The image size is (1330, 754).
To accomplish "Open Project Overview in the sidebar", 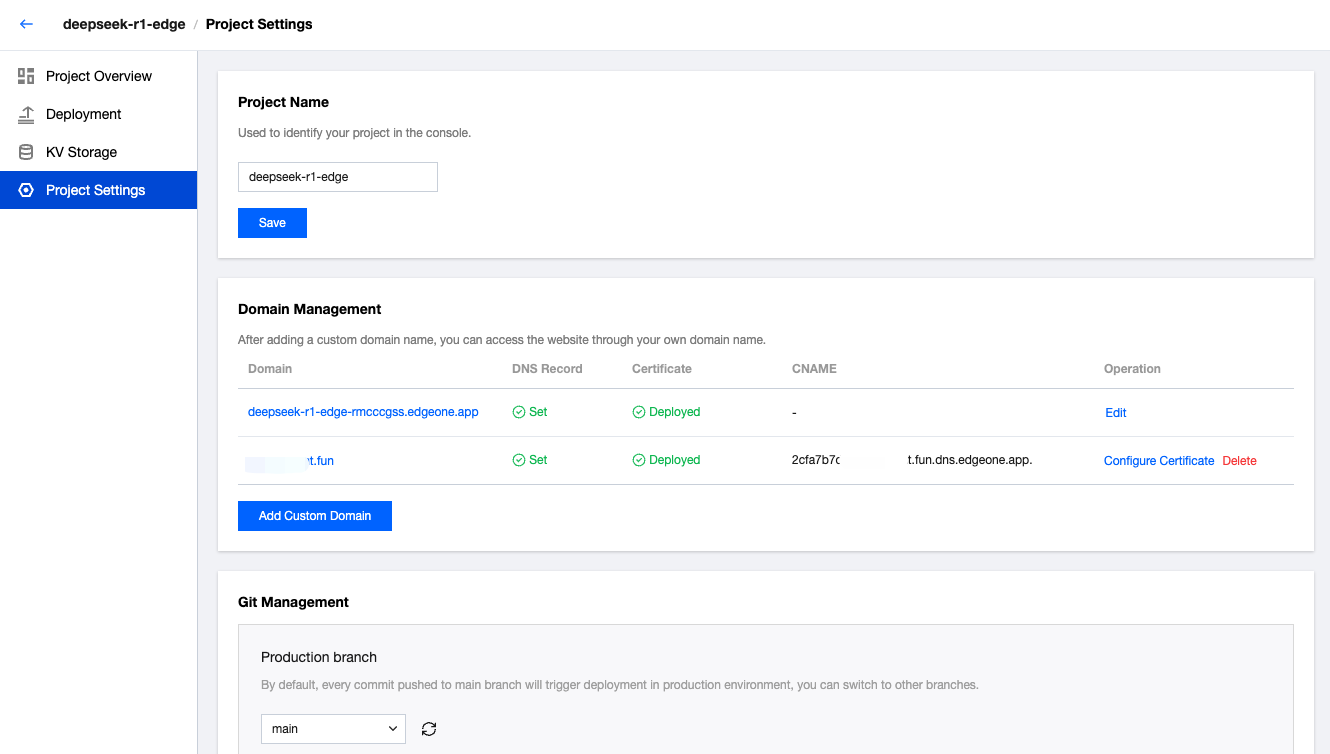I will click(98, 76).
